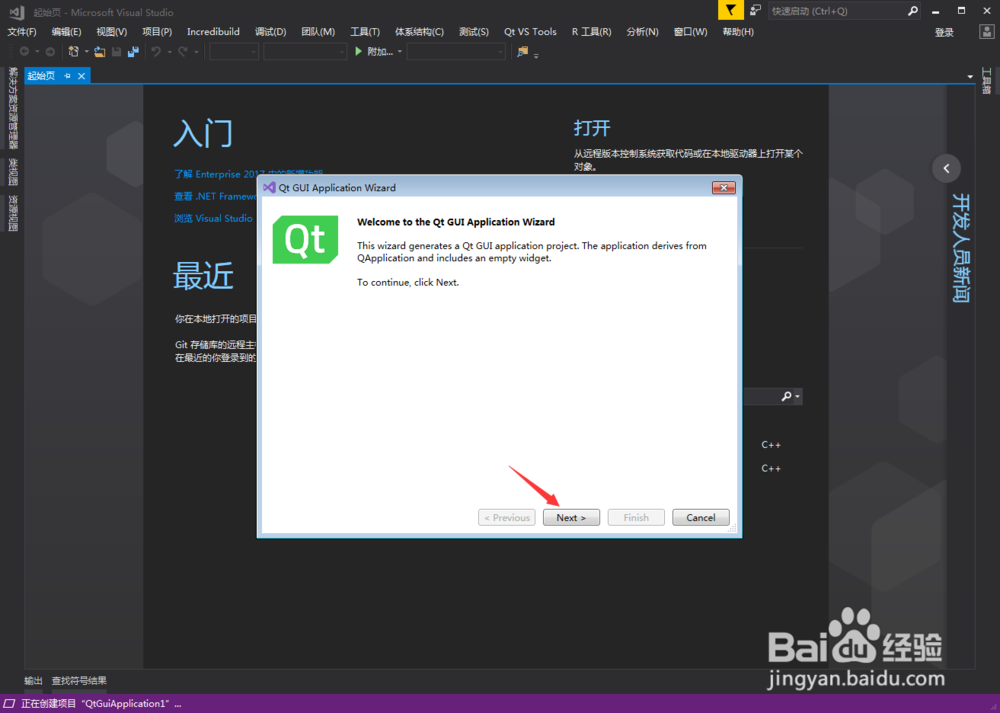Open the 分析(N) menu

[x=642, y=32]
